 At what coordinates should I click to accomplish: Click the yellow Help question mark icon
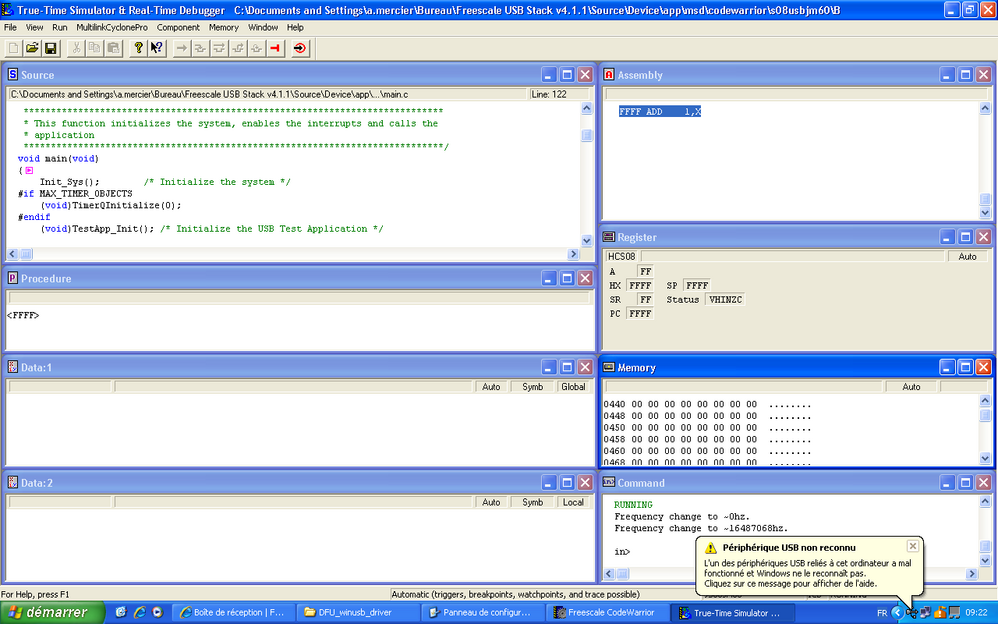pyautogui.click(x=138, y=48)
